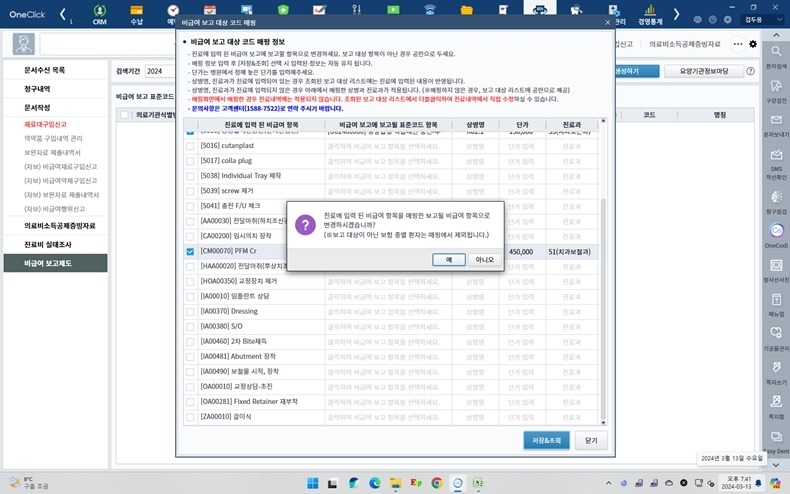The width and height of the screenshot is (790, 494).
Task: Click the settings gear icon
Action: pos(753,44)
